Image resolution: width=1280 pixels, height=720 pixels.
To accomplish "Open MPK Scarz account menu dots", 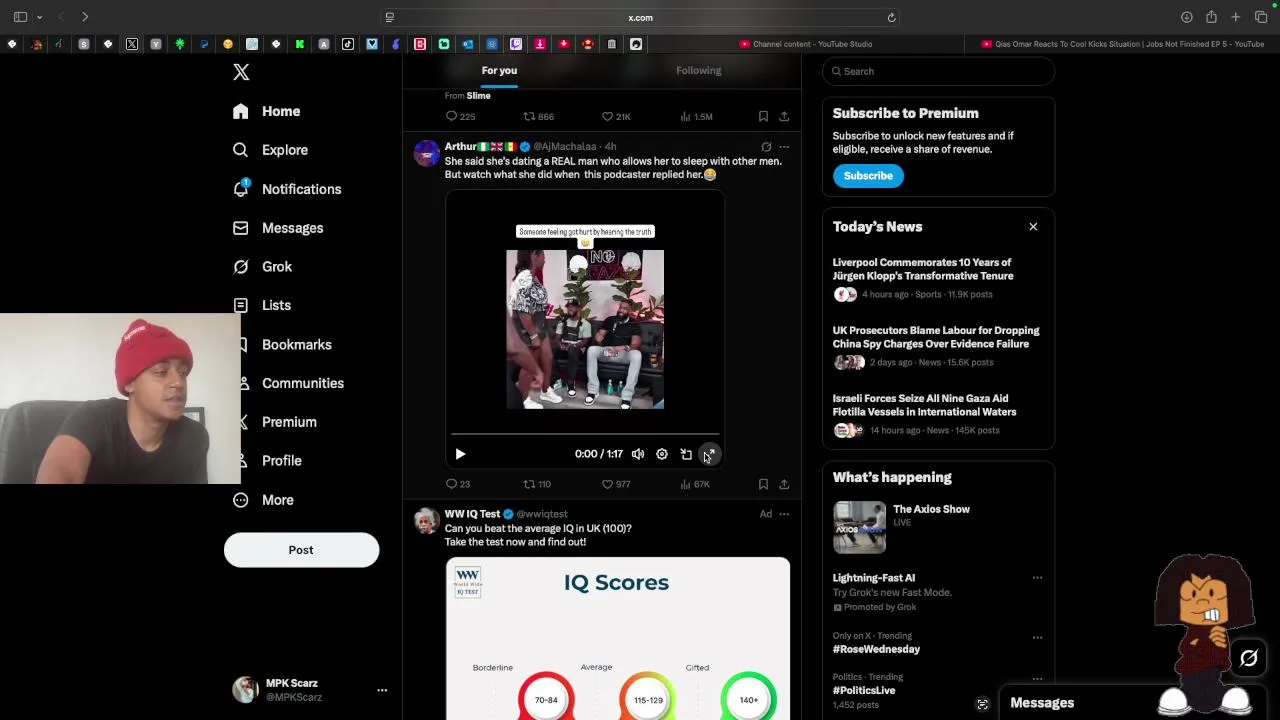I will 382,690.
